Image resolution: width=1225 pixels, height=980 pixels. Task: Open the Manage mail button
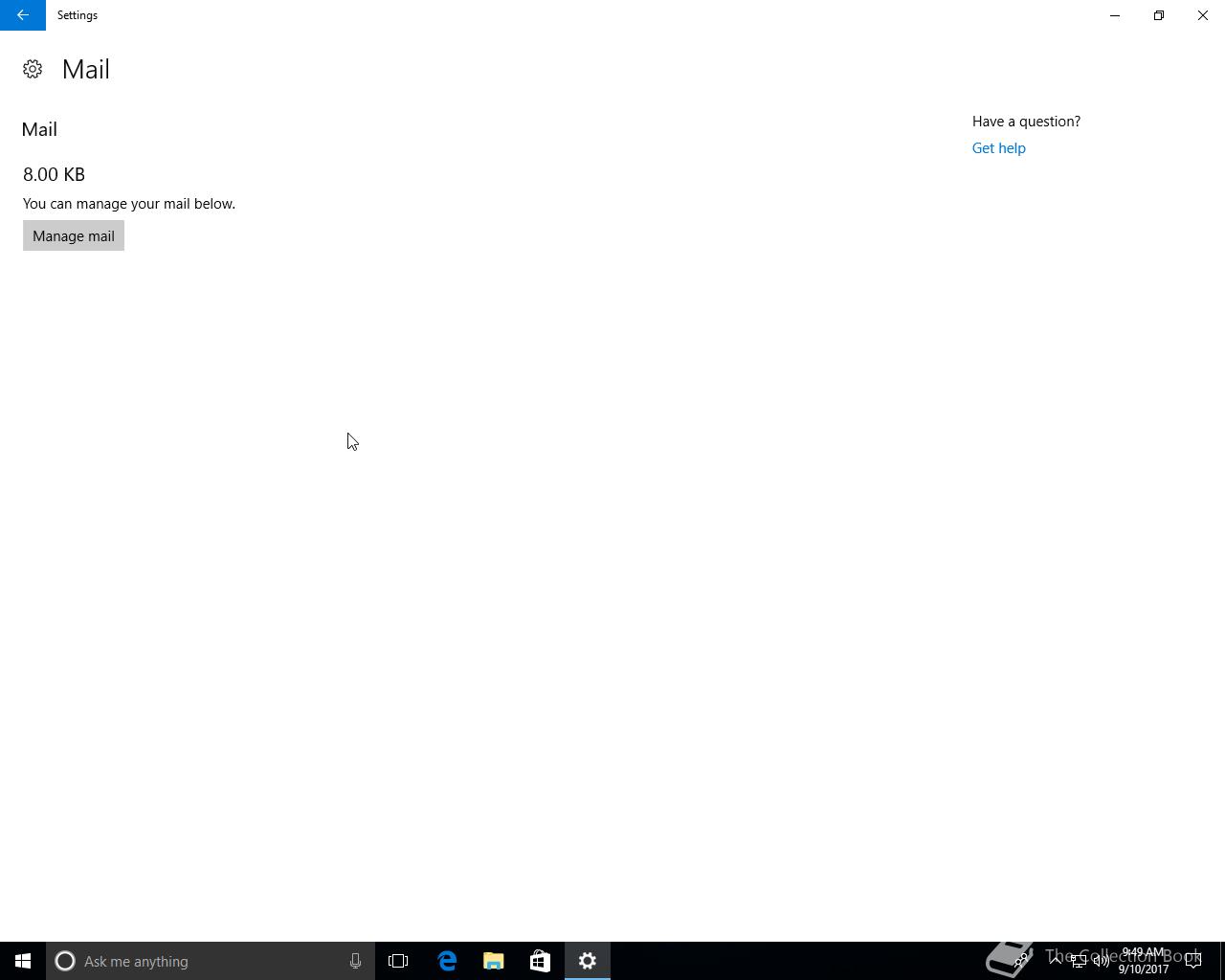tap(74, 235)
